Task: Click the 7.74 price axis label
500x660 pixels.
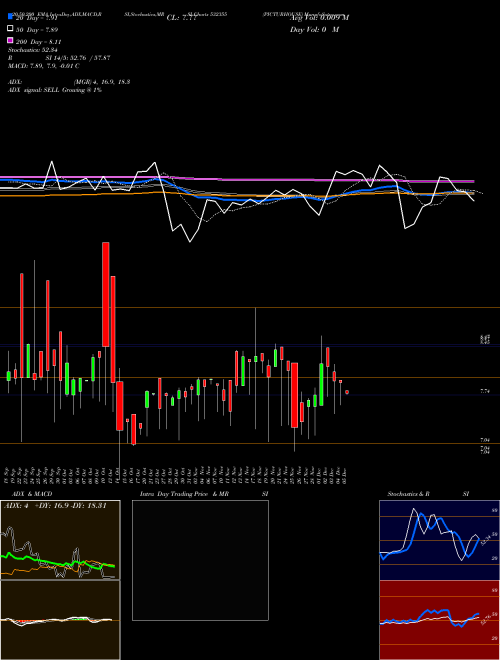Action: [x=485, y=391]
